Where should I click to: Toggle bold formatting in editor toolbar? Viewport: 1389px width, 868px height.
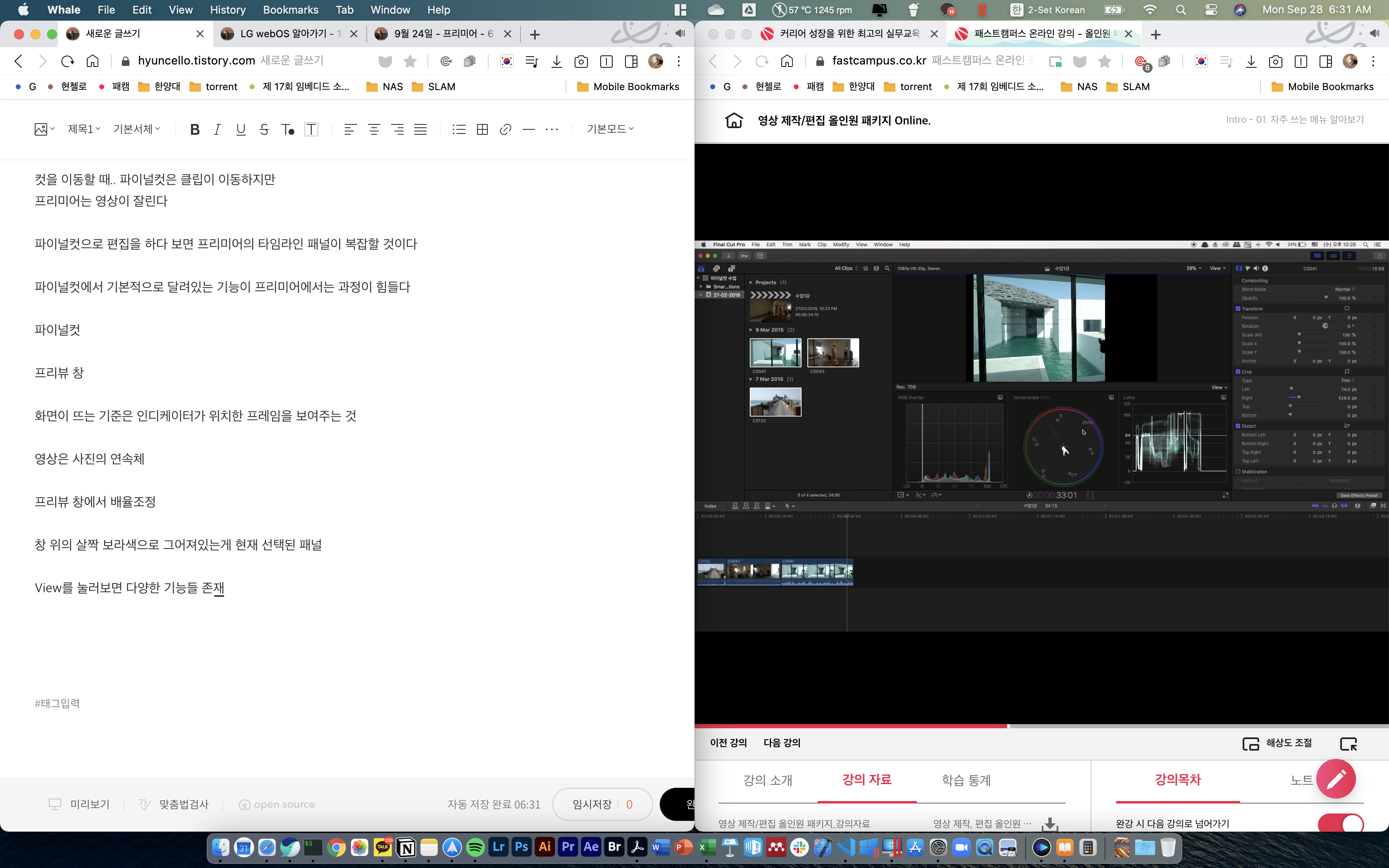tap(195, 129)
